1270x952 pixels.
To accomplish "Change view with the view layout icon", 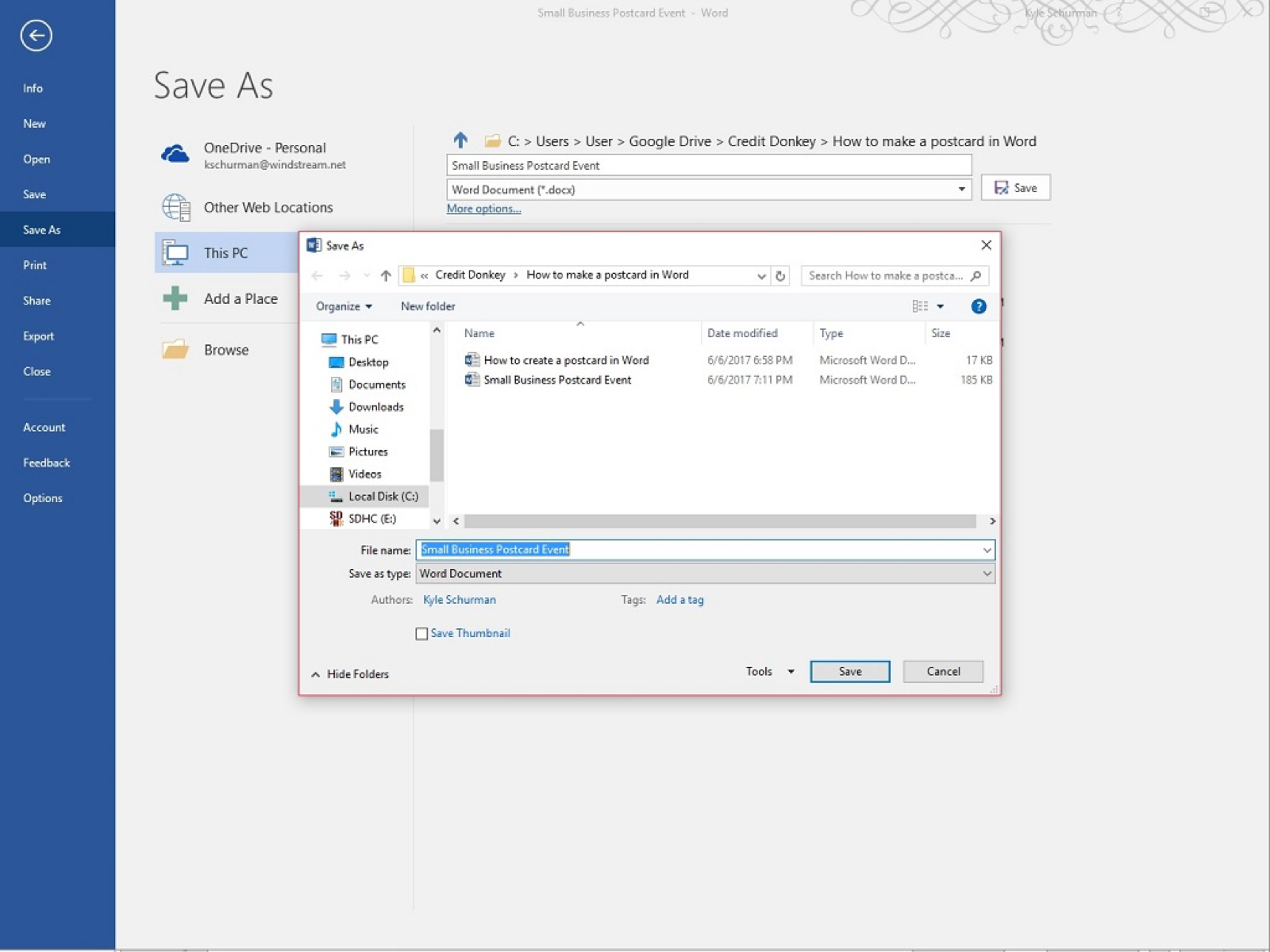I will pyautogui.click(x=920, y=306).
